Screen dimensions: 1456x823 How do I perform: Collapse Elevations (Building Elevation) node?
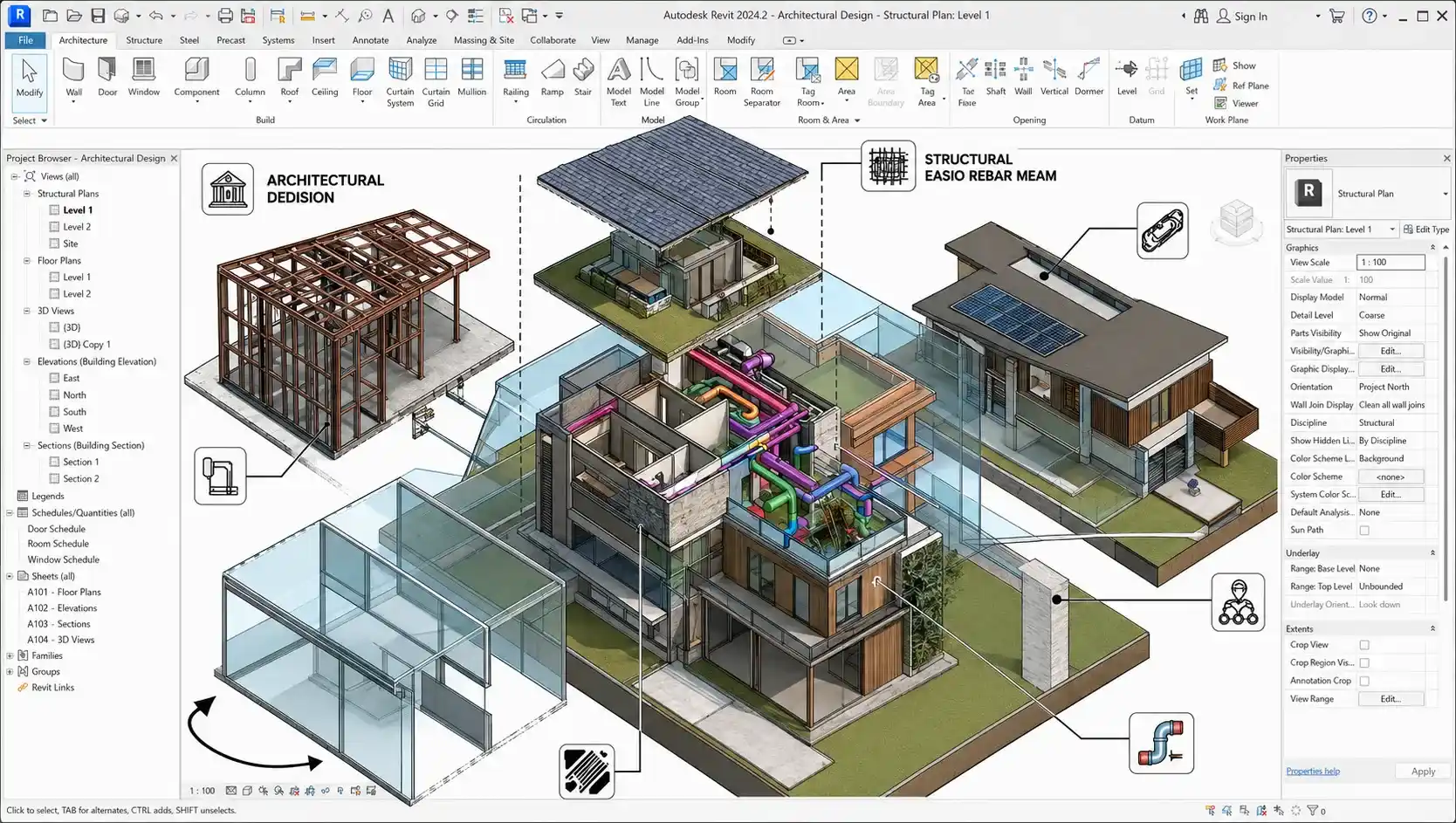point(26,361)
